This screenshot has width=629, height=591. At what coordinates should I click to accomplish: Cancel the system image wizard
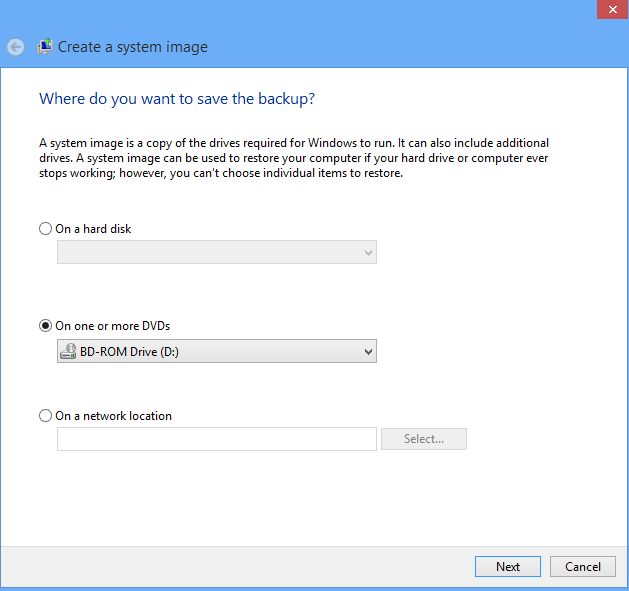point(583,567)
